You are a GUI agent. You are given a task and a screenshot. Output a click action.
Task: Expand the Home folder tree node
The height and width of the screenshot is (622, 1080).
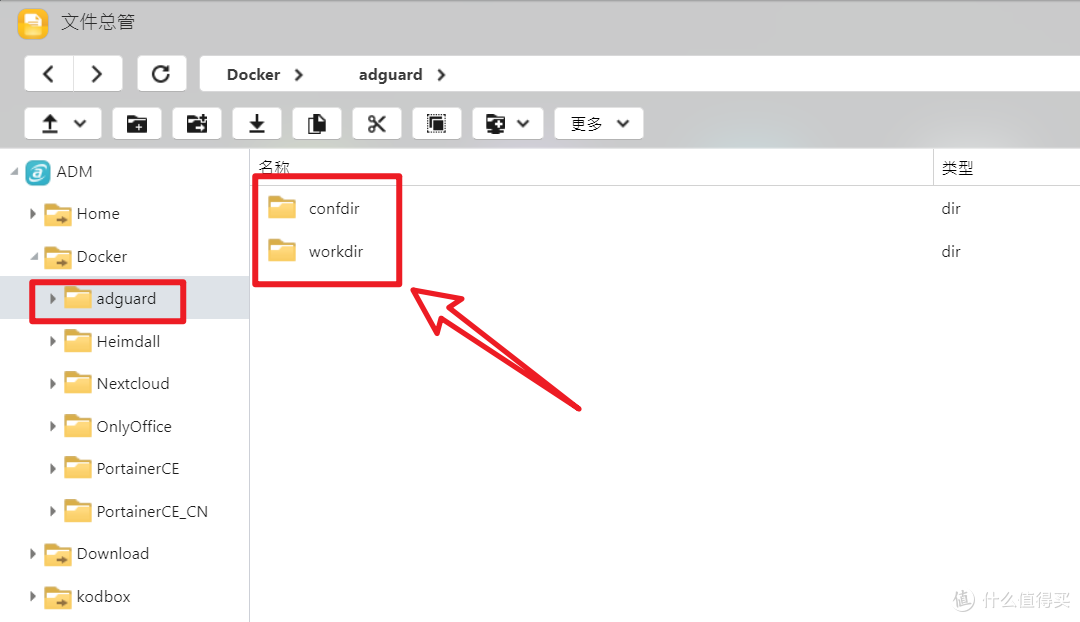[33, 214]
